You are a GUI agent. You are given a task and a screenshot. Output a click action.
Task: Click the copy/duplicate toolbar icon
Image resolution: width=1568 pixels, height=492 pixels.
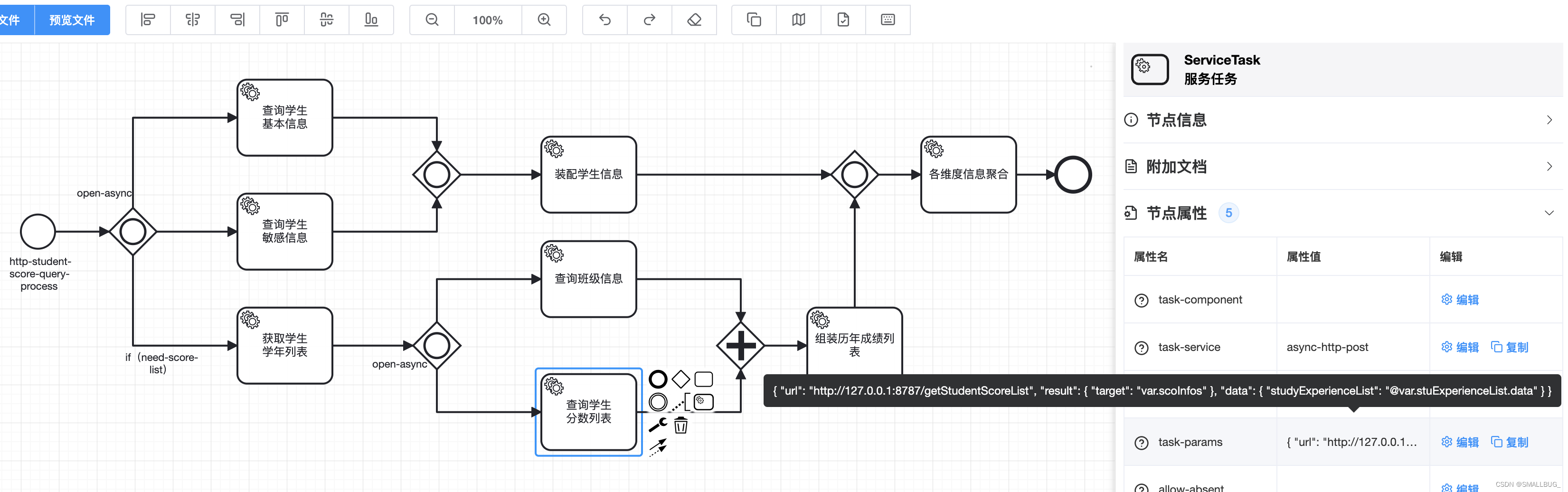coord(754,20)
